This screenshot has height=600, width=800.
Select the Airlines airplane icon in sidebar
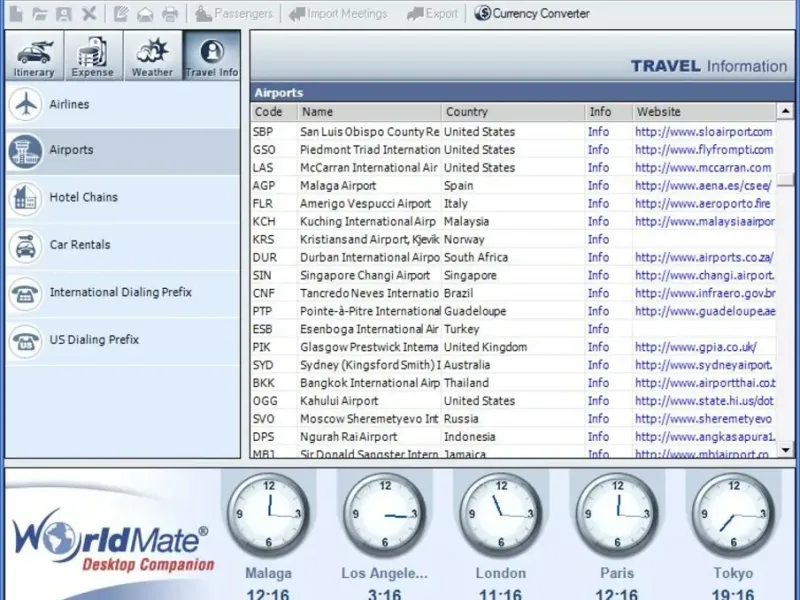pyautogui.click(x=25, y=105)
